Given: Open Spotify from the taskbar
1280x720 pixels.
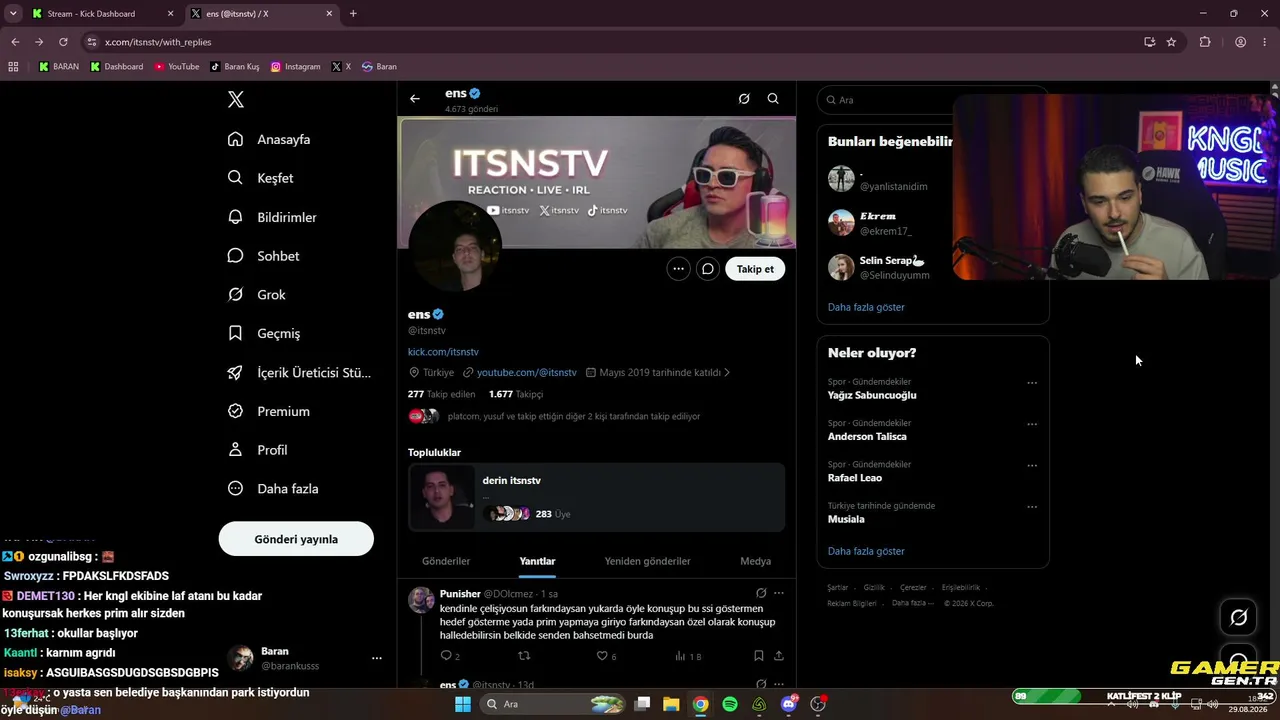Looking at the screenshot, I should [x=730, y=704].
